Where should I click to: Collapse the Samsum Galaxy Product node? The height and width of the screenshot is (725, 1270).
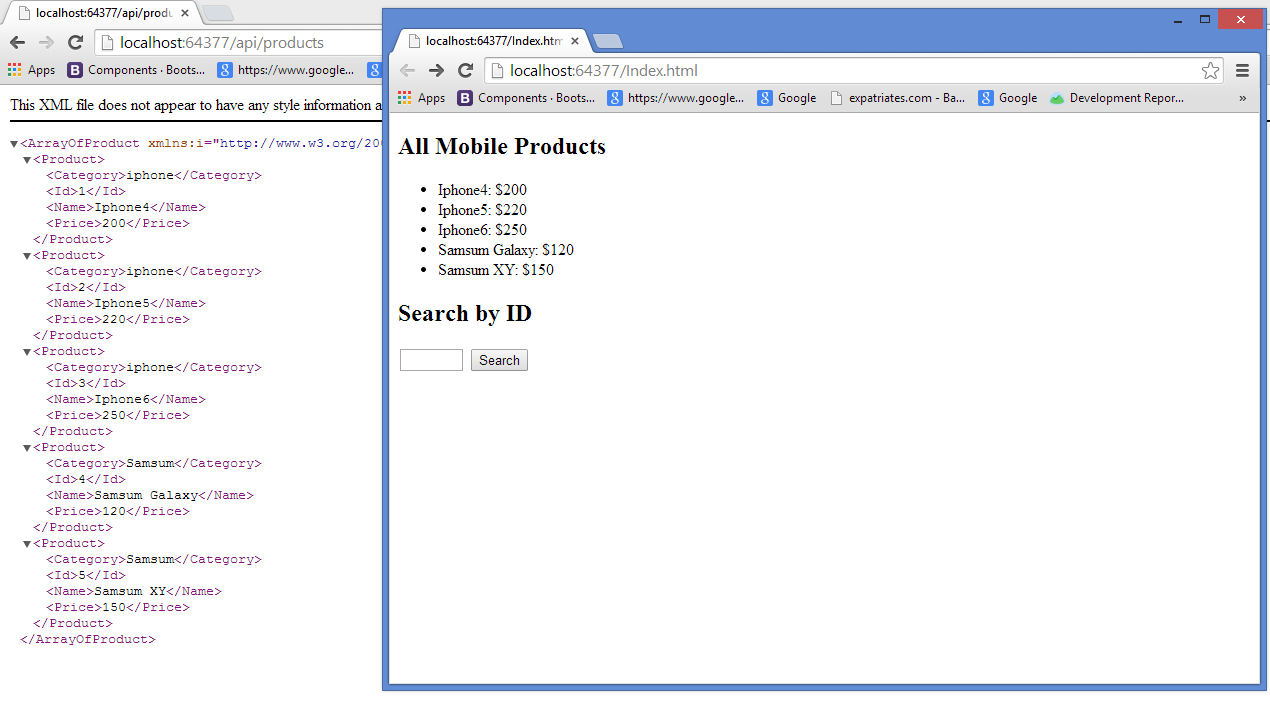click(28, 448)
